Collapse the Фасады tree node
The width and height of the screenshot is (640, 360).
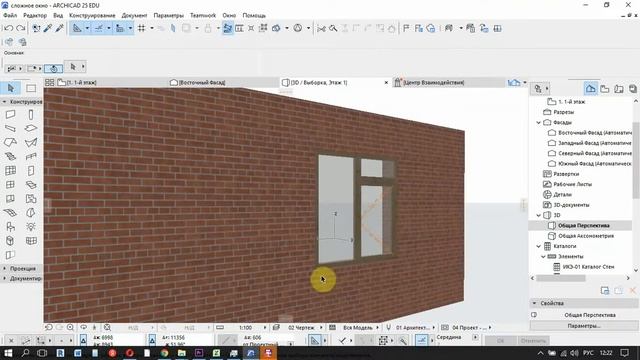pos(538,122)
